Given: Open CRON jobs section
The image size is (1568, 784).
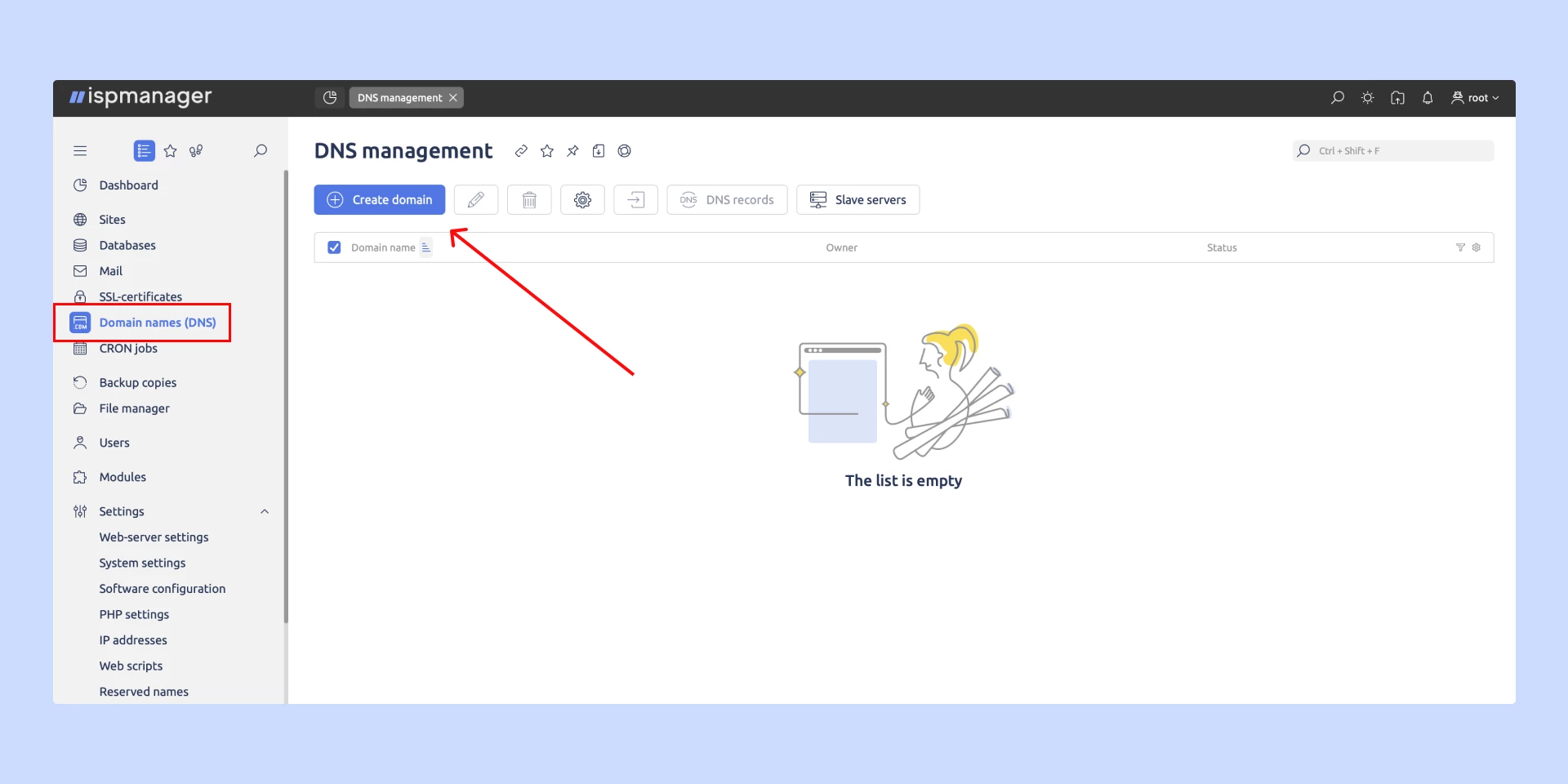Looking at the screenshot, I should pyautogui.click(x=128, y=349).
